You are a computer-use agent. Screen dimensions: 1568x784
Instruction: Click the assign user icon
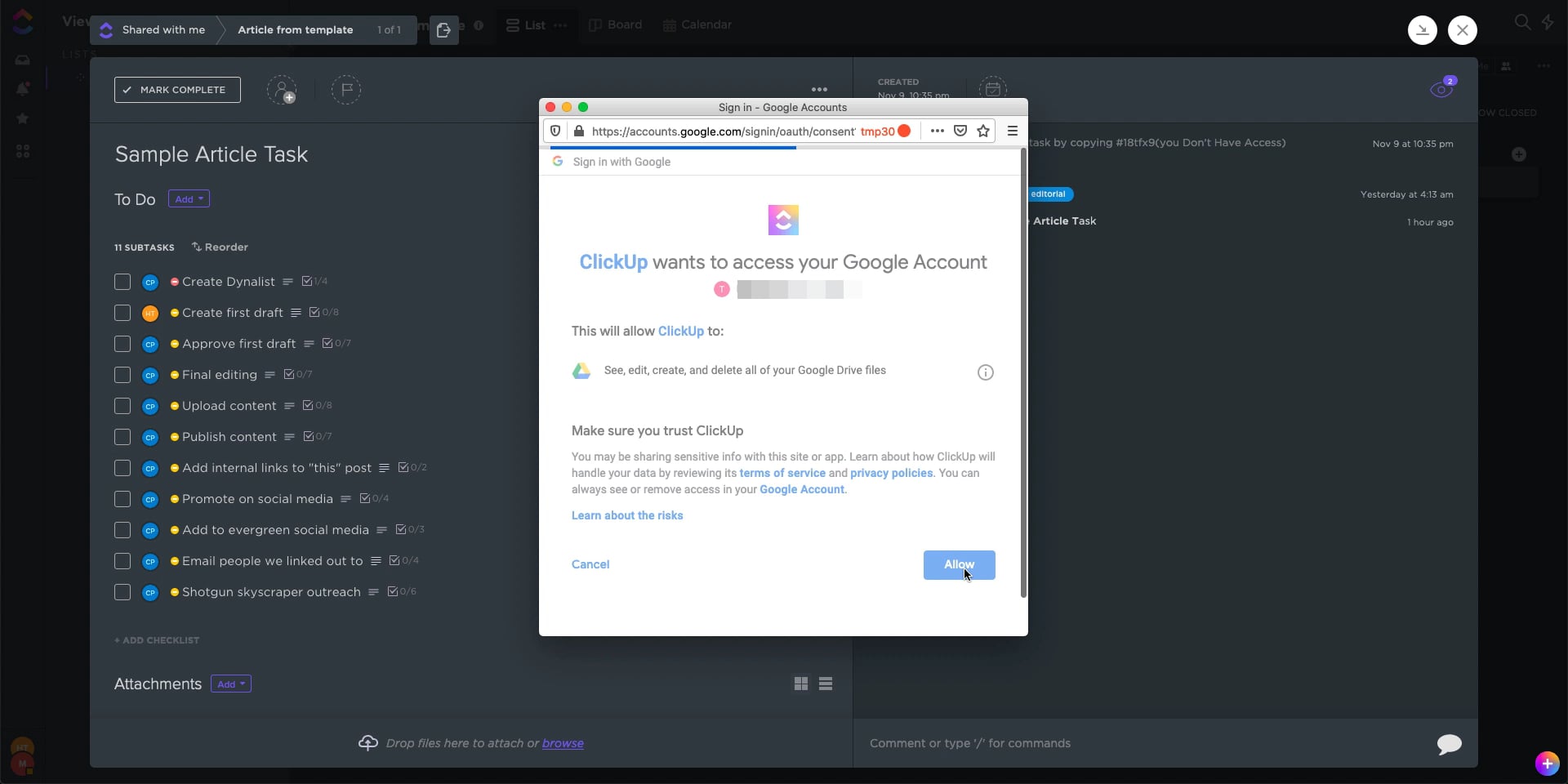tap(282, 90)
